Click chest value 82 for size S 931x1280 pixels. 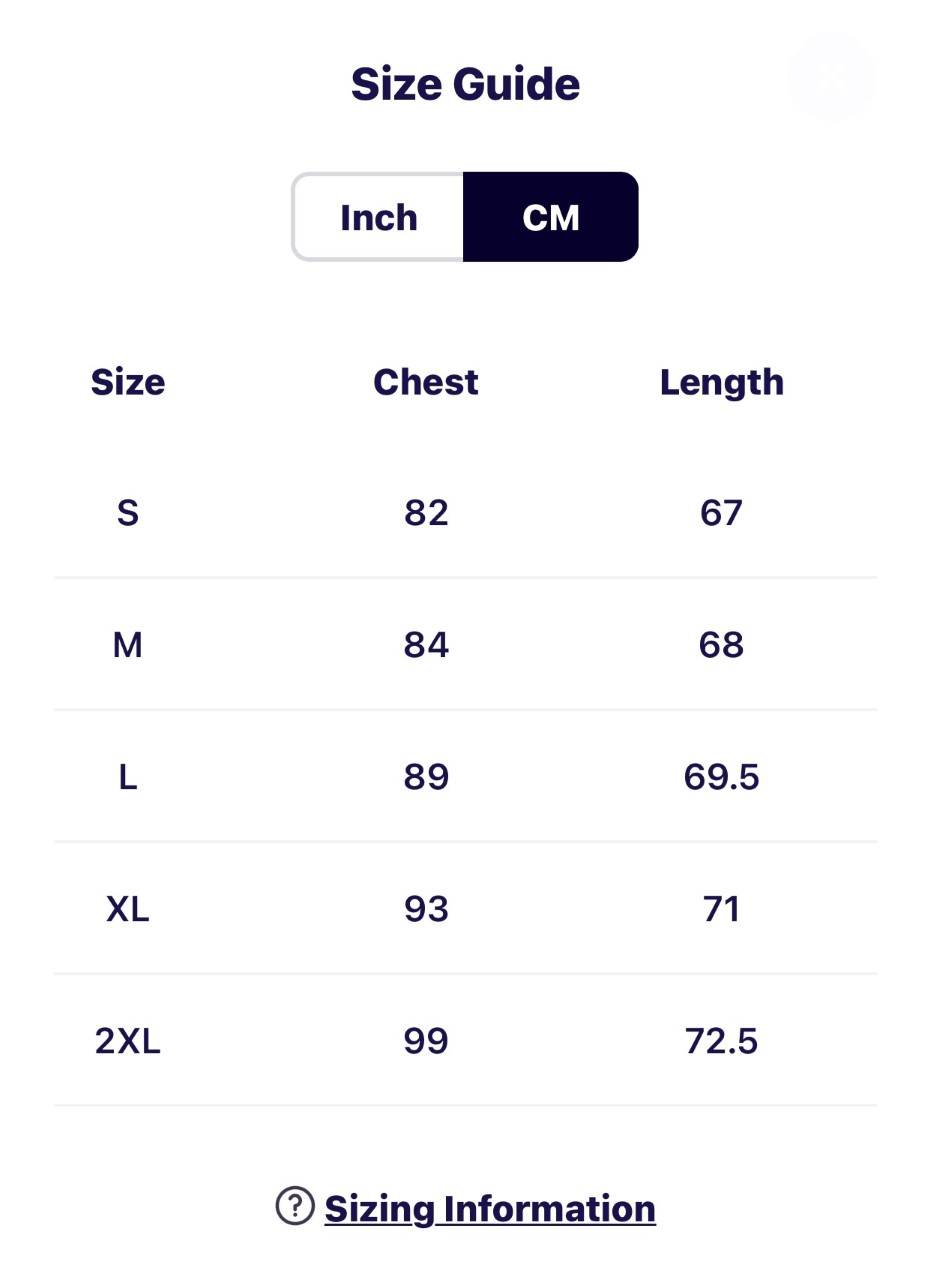(x=426, y=513)
